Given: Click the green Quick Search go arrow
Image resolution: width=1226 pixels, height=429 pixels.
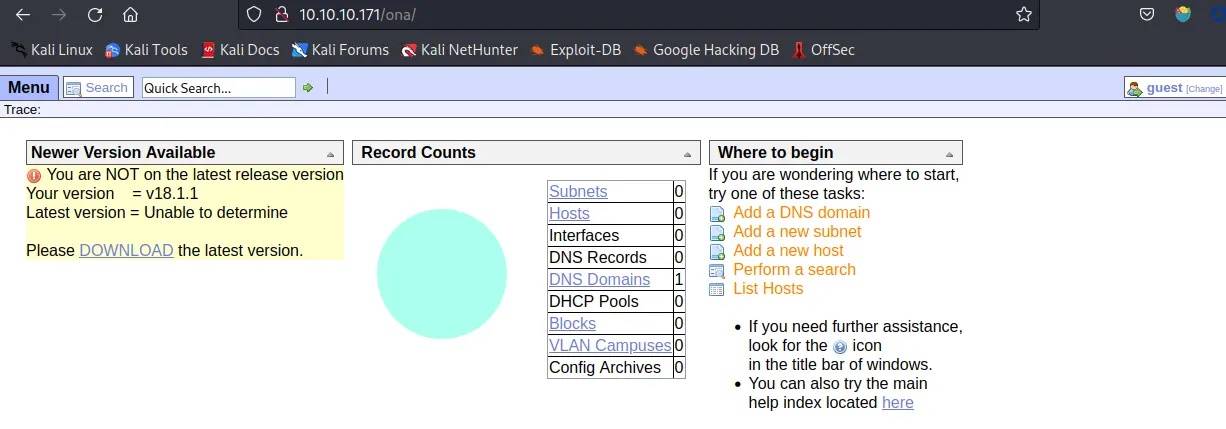Looking at the screenshot, I should point(308,88).
